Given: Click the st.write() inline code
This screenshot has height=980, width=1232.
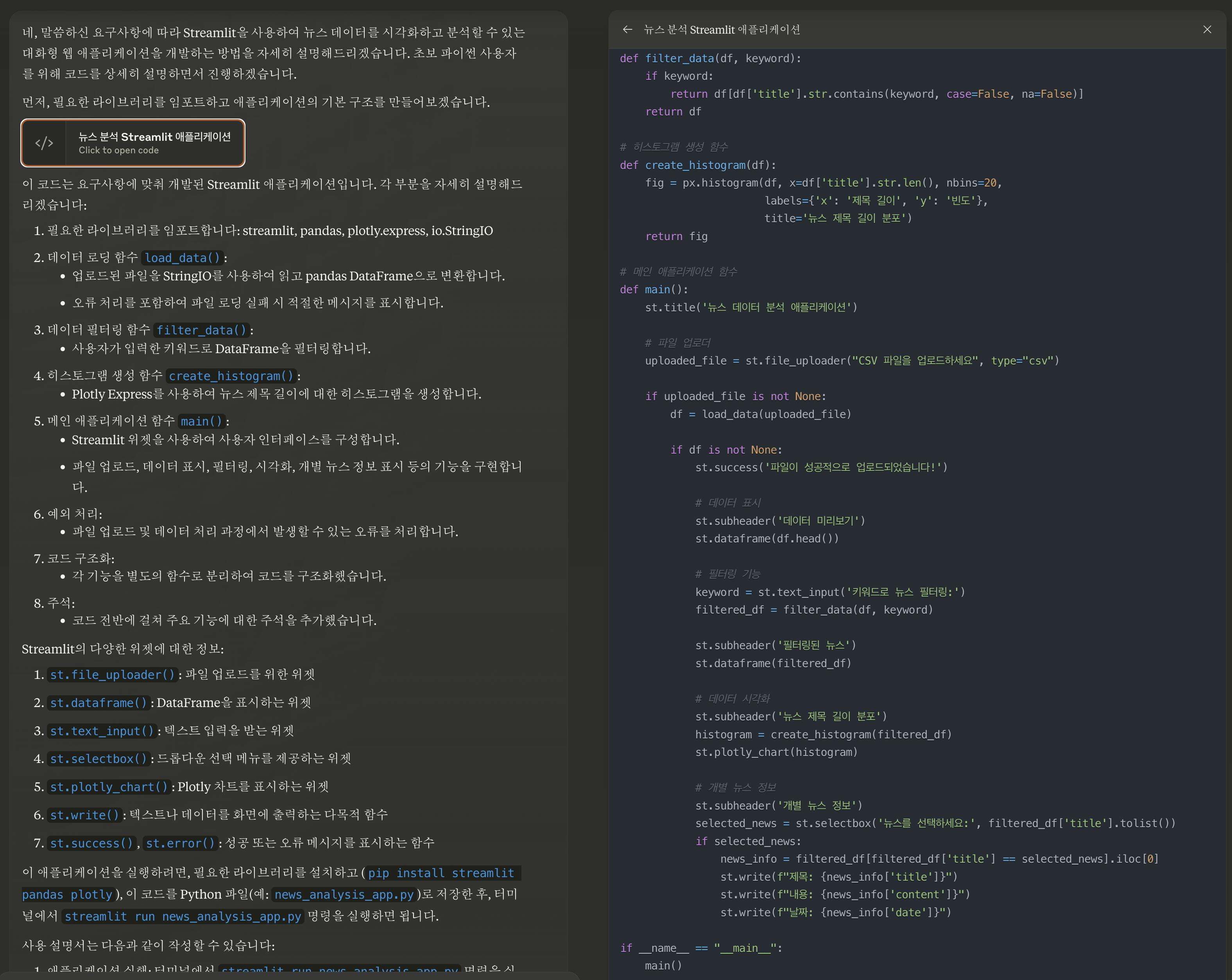Looking at the screenshot, I should tap(84, 815).
